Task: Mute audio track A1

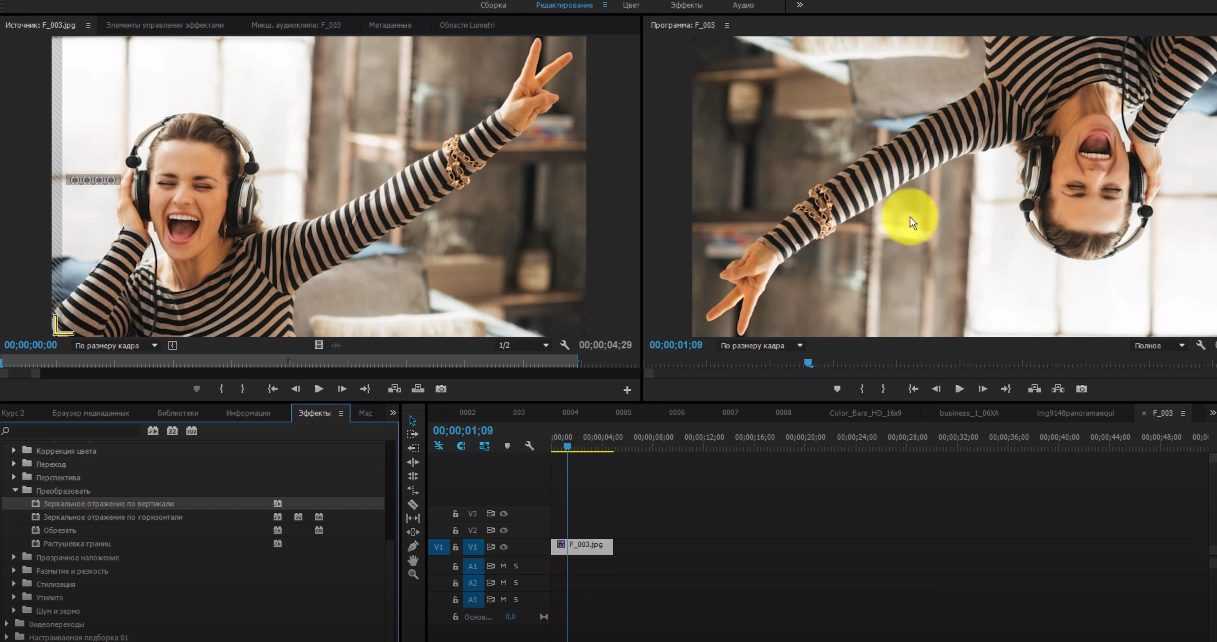Action: 503,566
